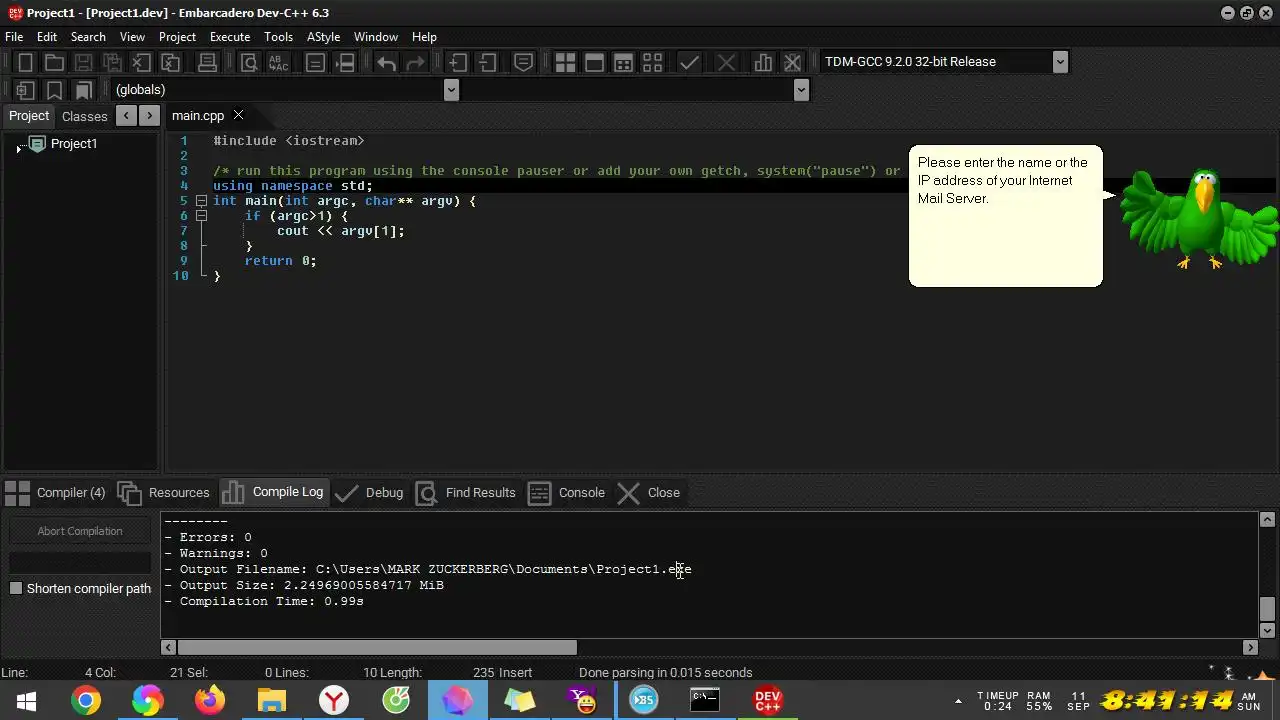Click the Delete Profiling Information icon

tap(792, 62)
